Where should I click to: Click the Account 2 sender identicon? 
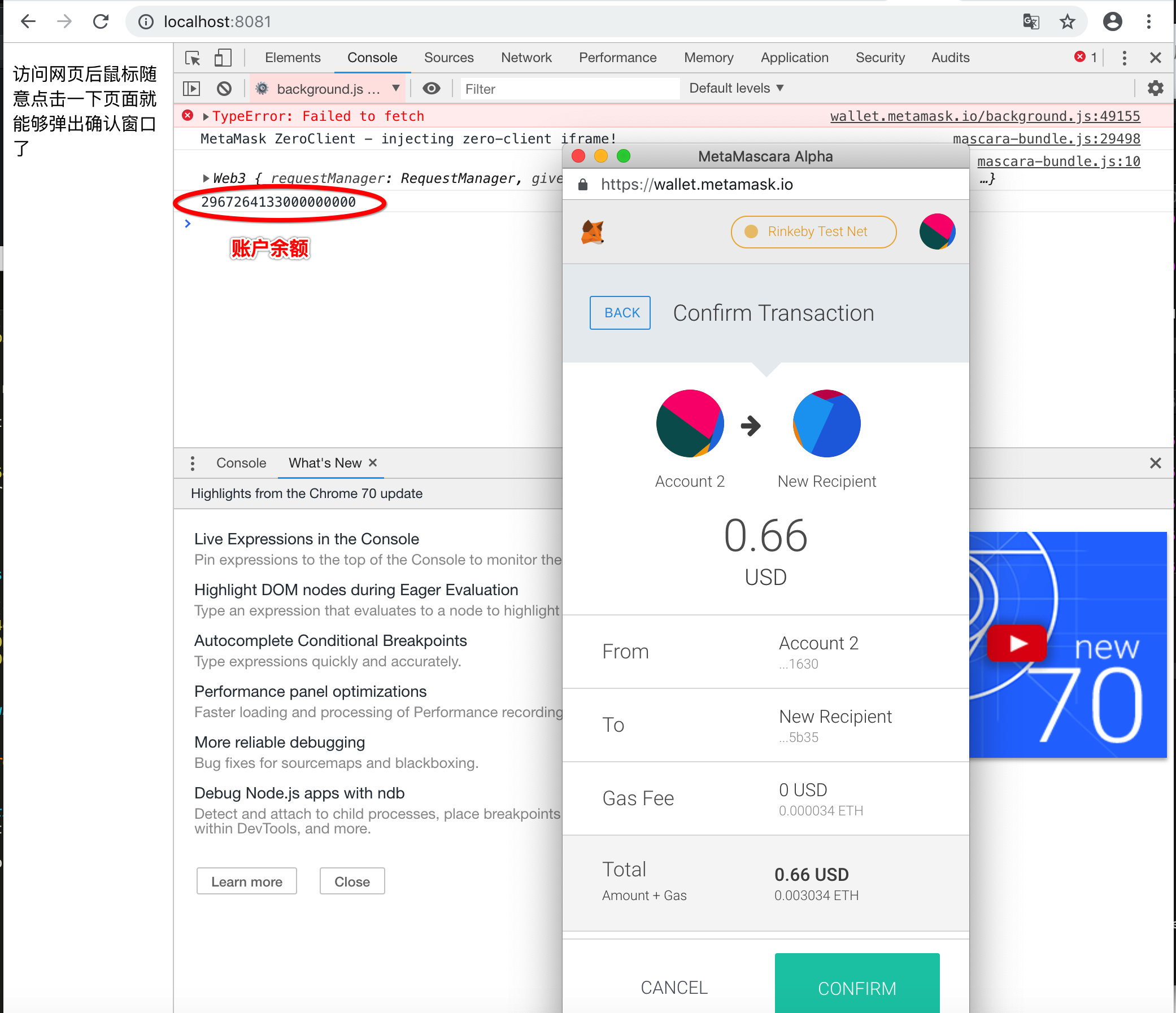coord(690,423)
